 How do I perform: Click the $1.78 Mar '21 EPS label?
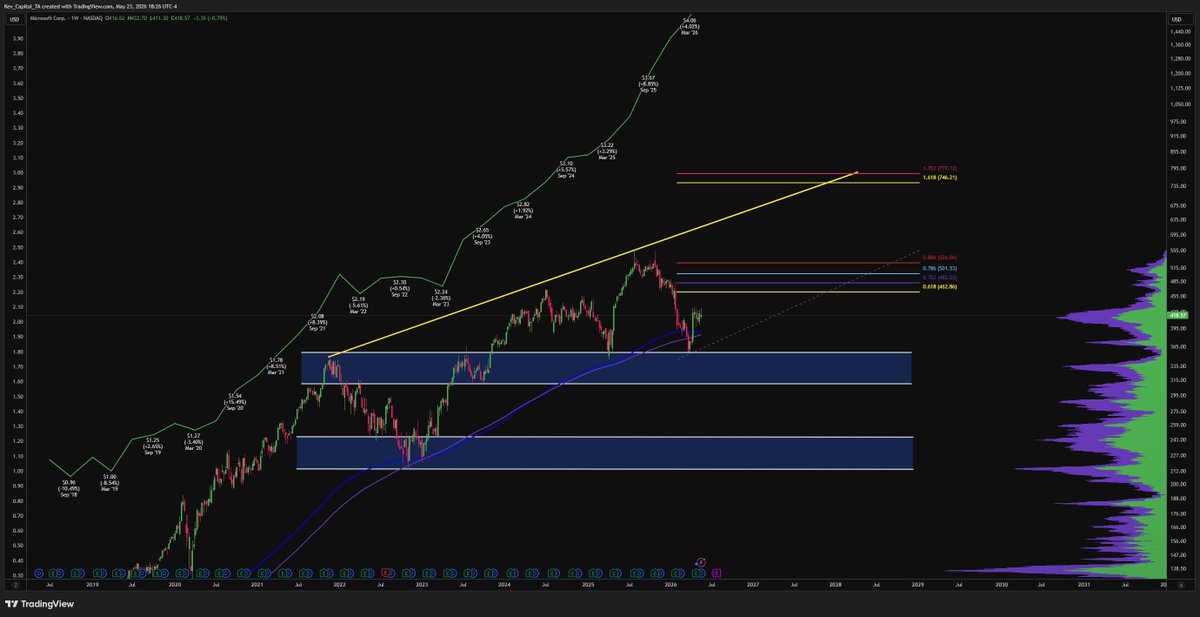coord(275,366)
